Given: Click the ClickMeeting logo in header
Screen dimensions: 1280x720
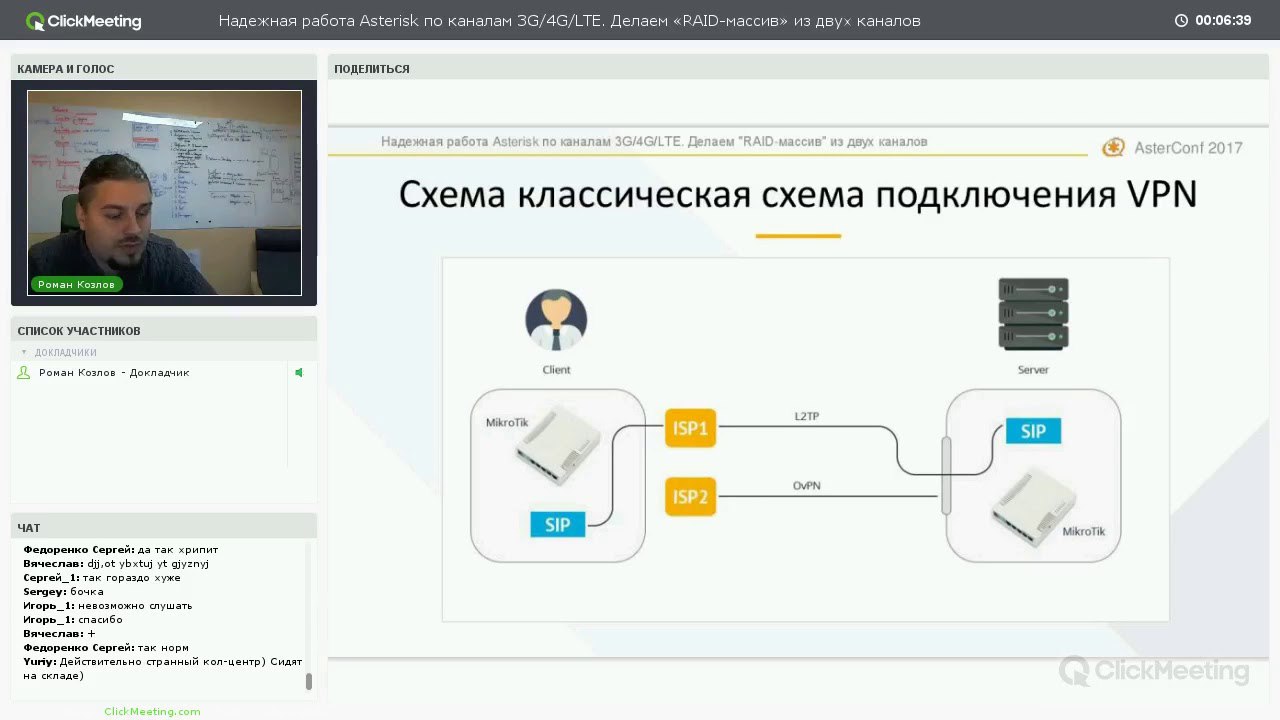Looking at the screenshot, I should pos(84,21).
